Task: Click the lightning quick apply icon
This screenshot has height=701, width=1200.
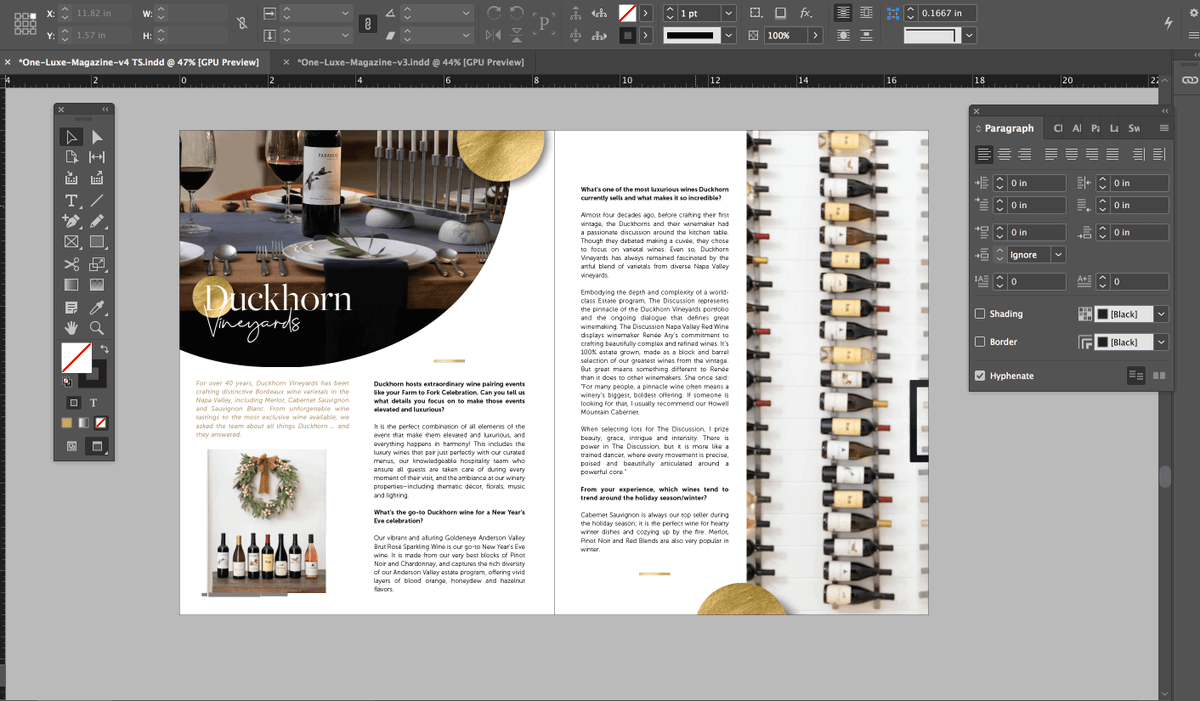Action: (1167, 22)
